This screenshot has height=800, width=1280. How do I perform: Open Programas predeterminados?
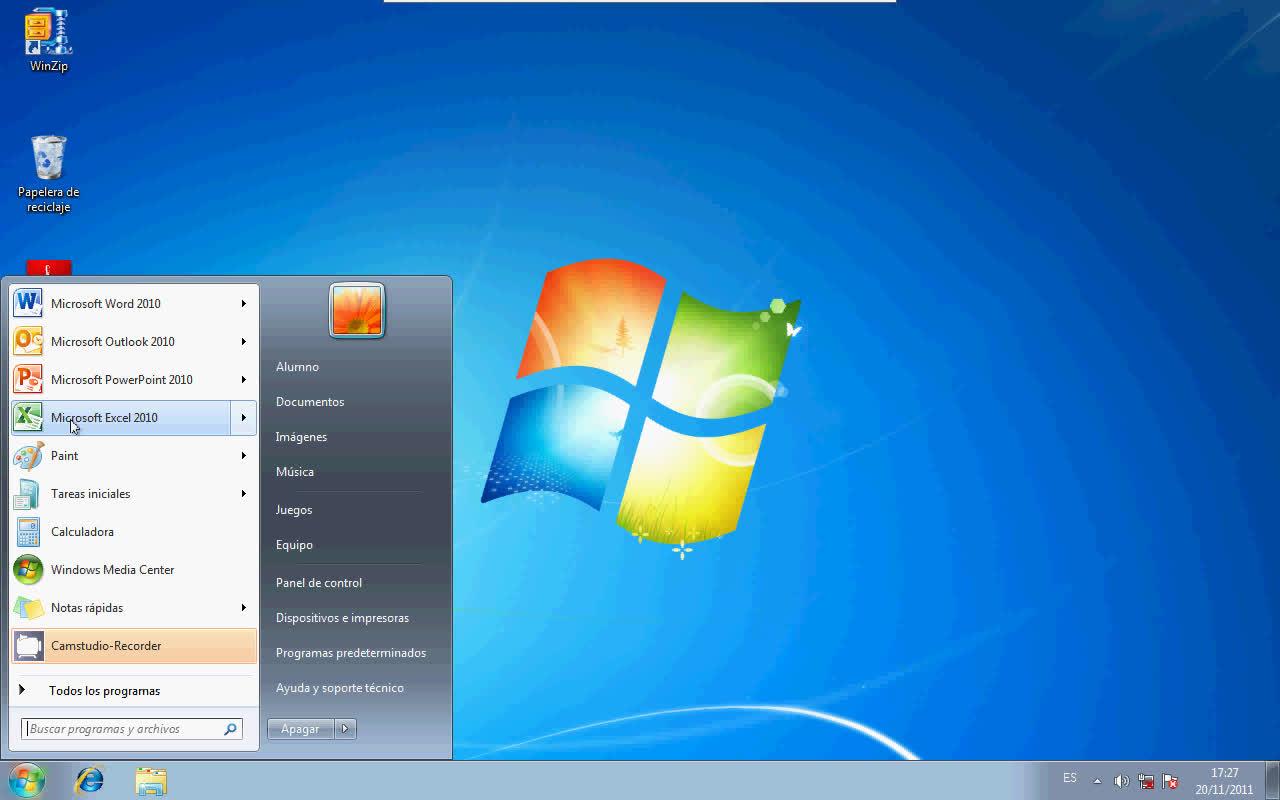[x=351, y=653]
